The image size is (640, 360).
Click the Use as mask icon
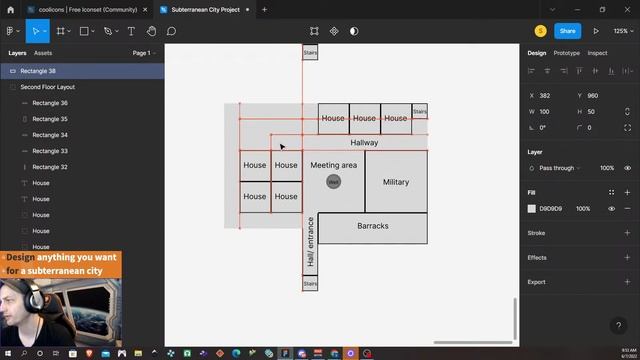(354, 31)
